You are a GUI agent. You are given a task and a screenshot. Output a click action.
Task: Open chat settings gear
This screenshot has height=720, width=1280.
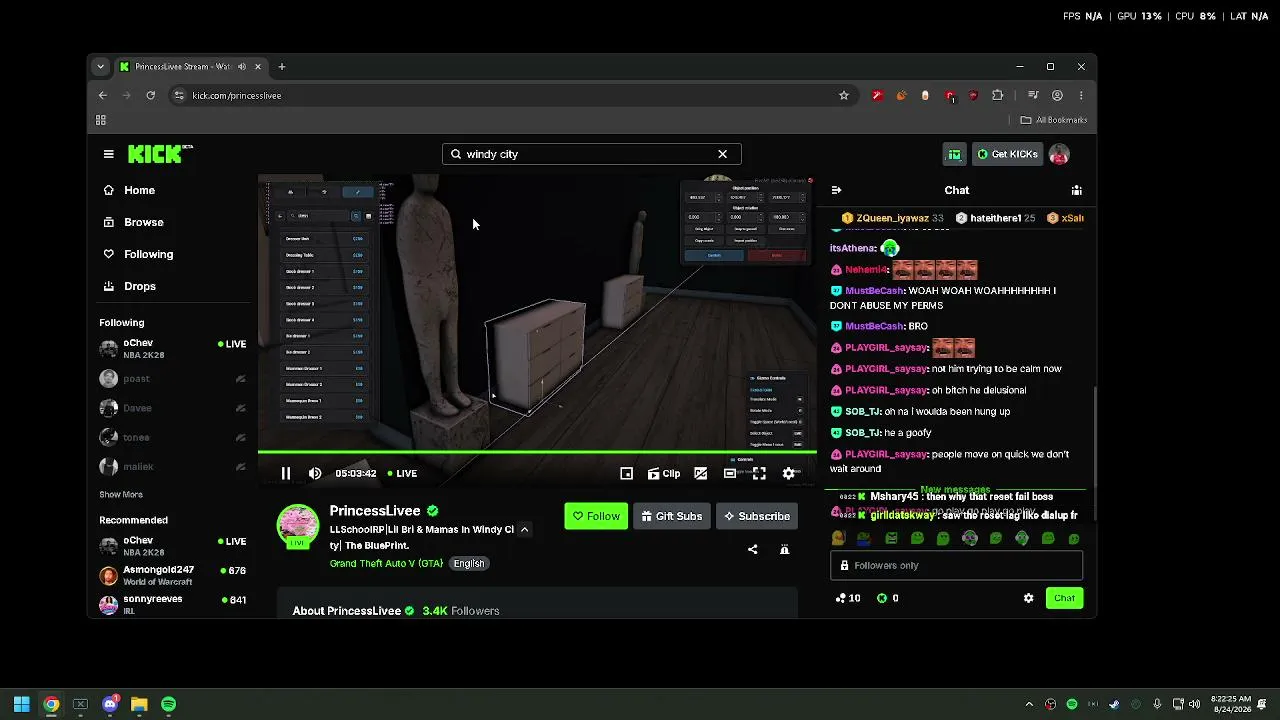coord(1028,598)
